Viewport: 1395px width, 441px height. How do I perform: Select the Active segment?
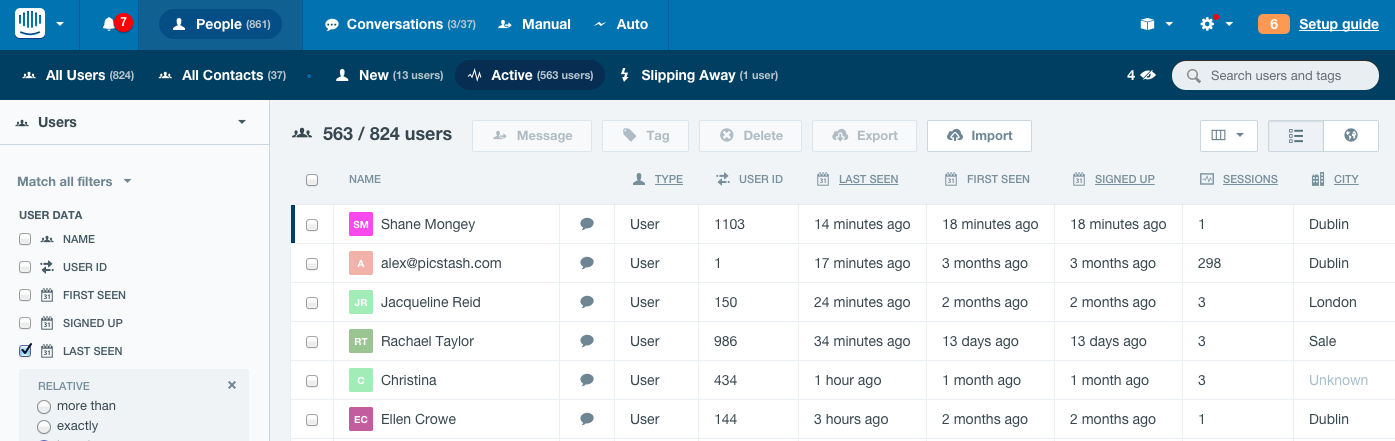coord(530,75)
